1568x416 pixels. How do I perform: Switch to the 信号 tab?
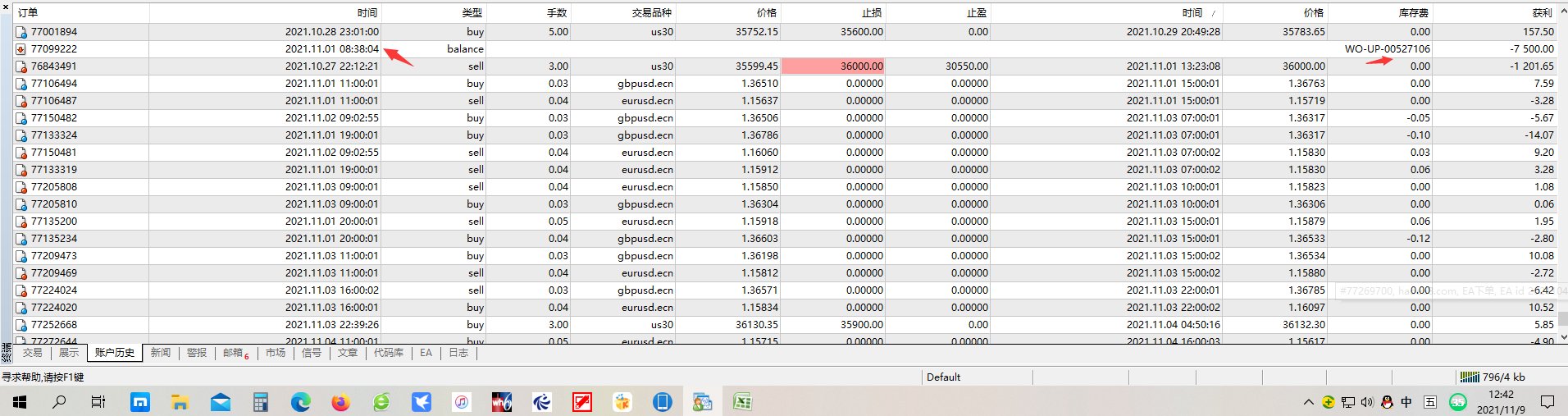point(312,353)
